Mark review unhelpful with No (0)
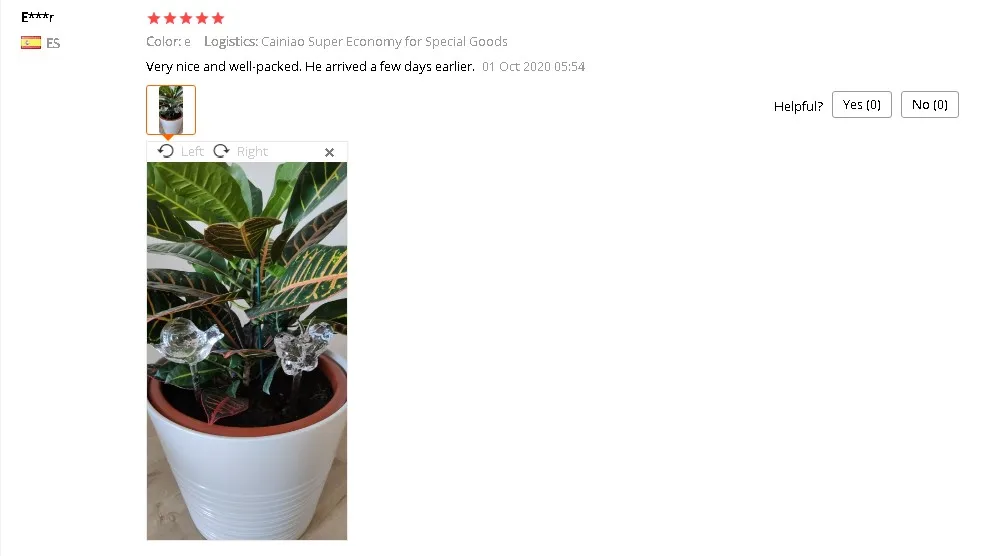The height and width of the screenshot is (556, 984). pyautogui.click(x=929, y=105)
